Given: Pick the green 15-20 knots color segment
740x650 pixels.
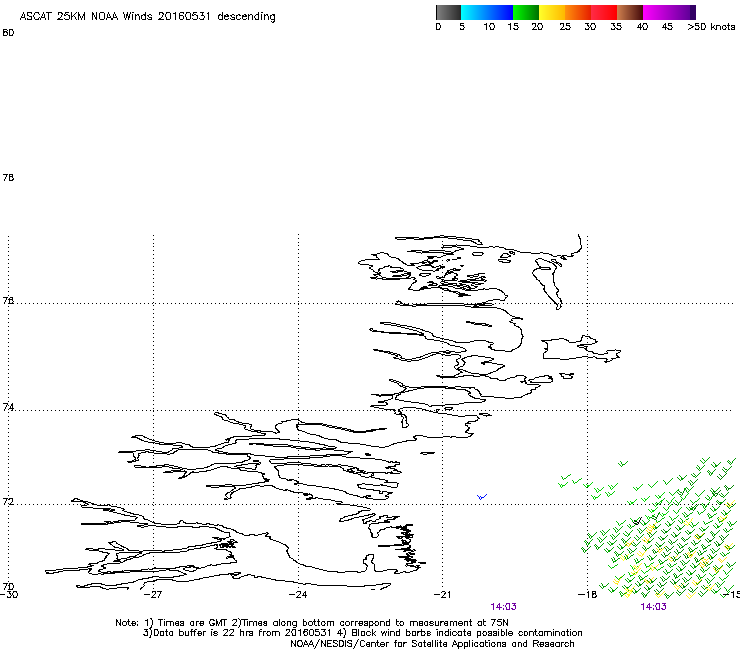Looking at the screenshot, I should [x=526, y=12].
